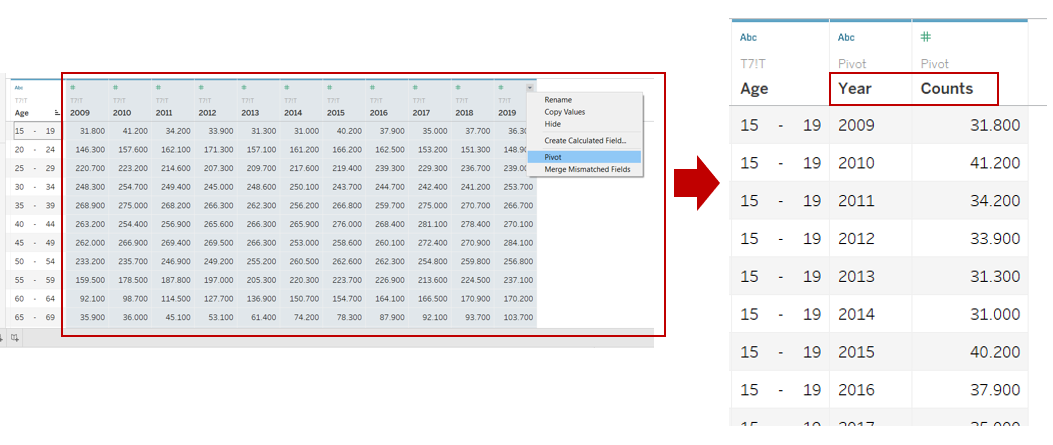Screen dimensions: 1053x445
Task: Open Create Calculated Field... menu option
Action: [584, 140]
